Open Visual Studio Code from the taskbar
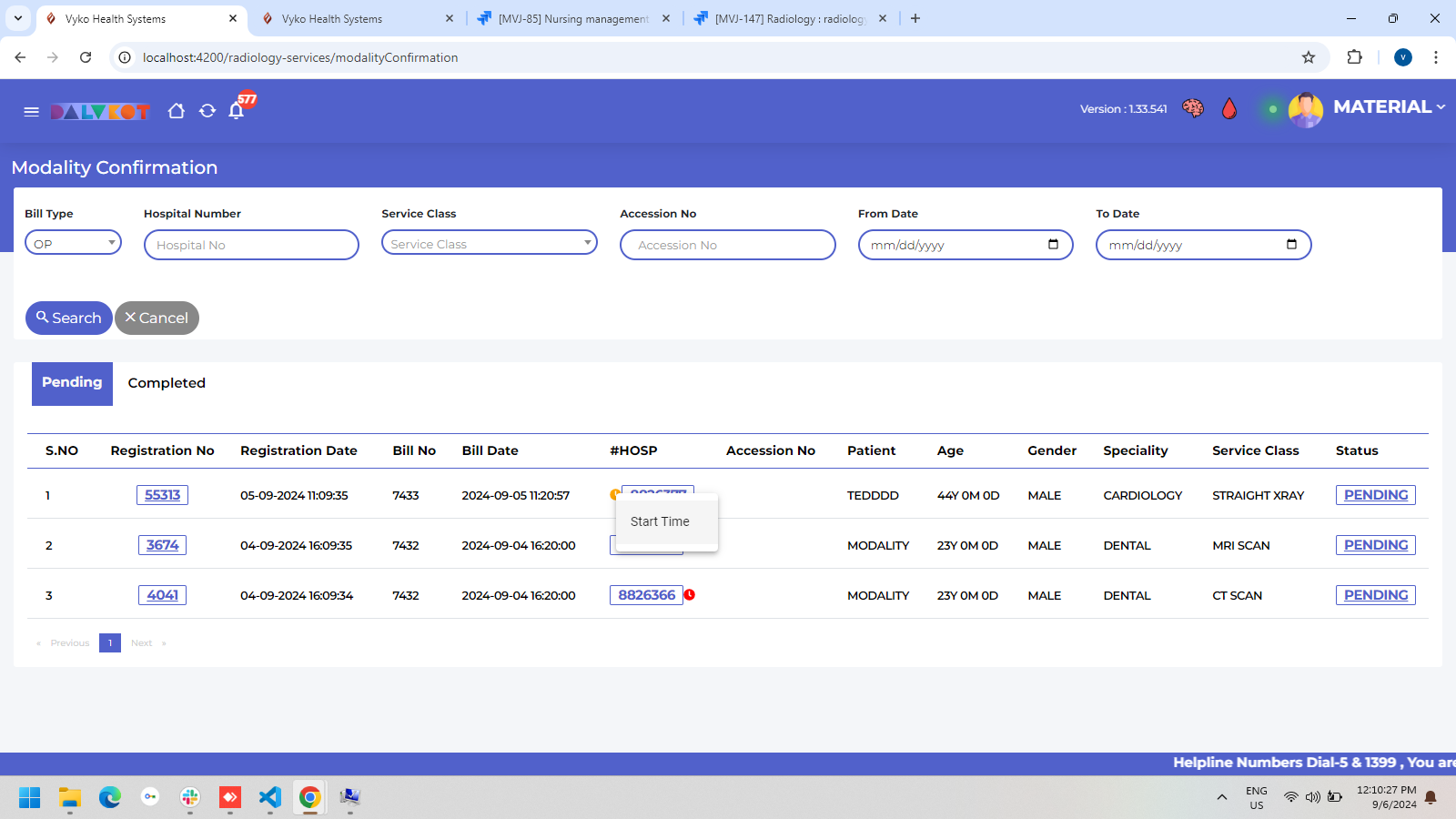Viewport: 1456px width, 819px height. point(270,798)
